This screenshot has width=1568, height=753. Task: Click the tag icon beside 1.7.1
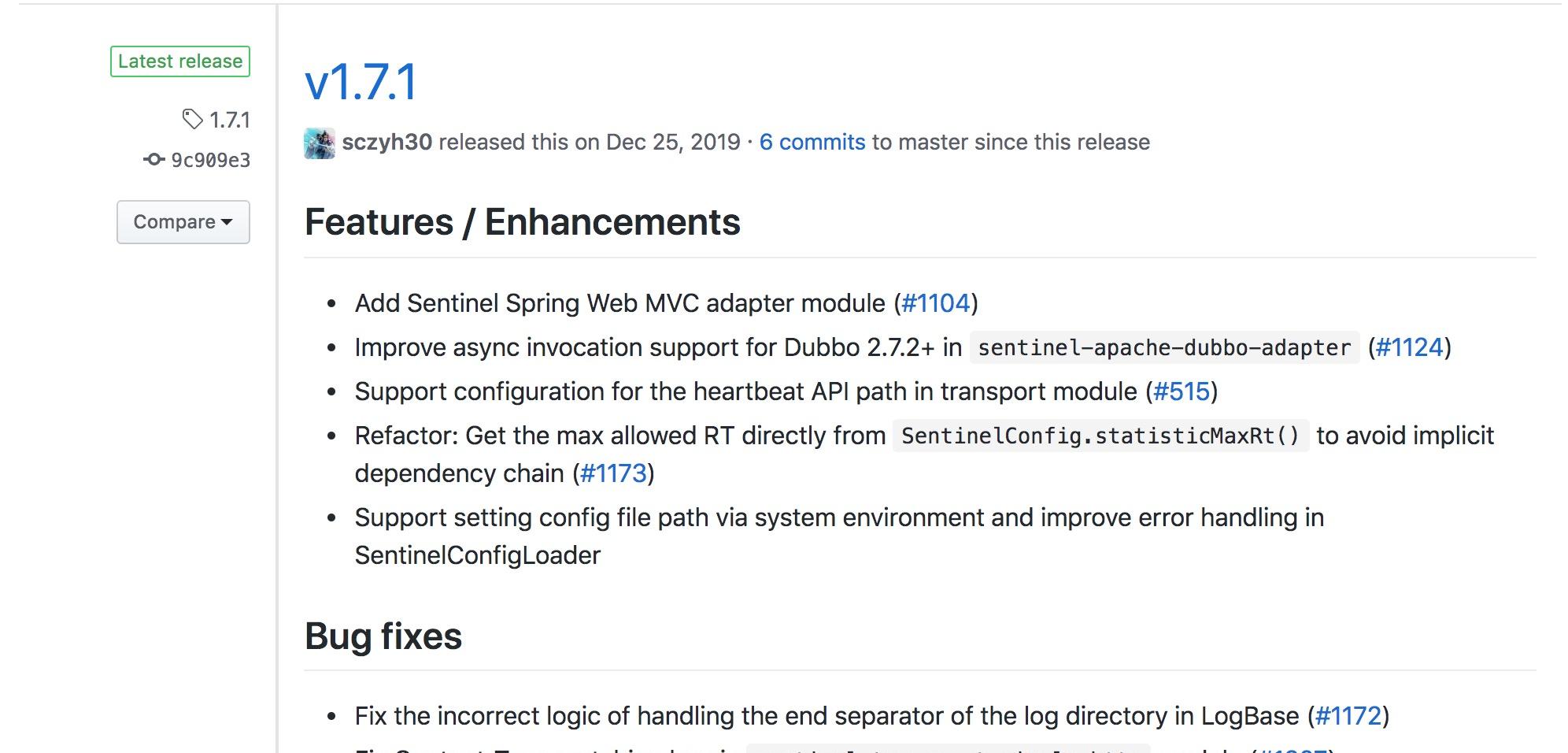[x=192, y=119]
